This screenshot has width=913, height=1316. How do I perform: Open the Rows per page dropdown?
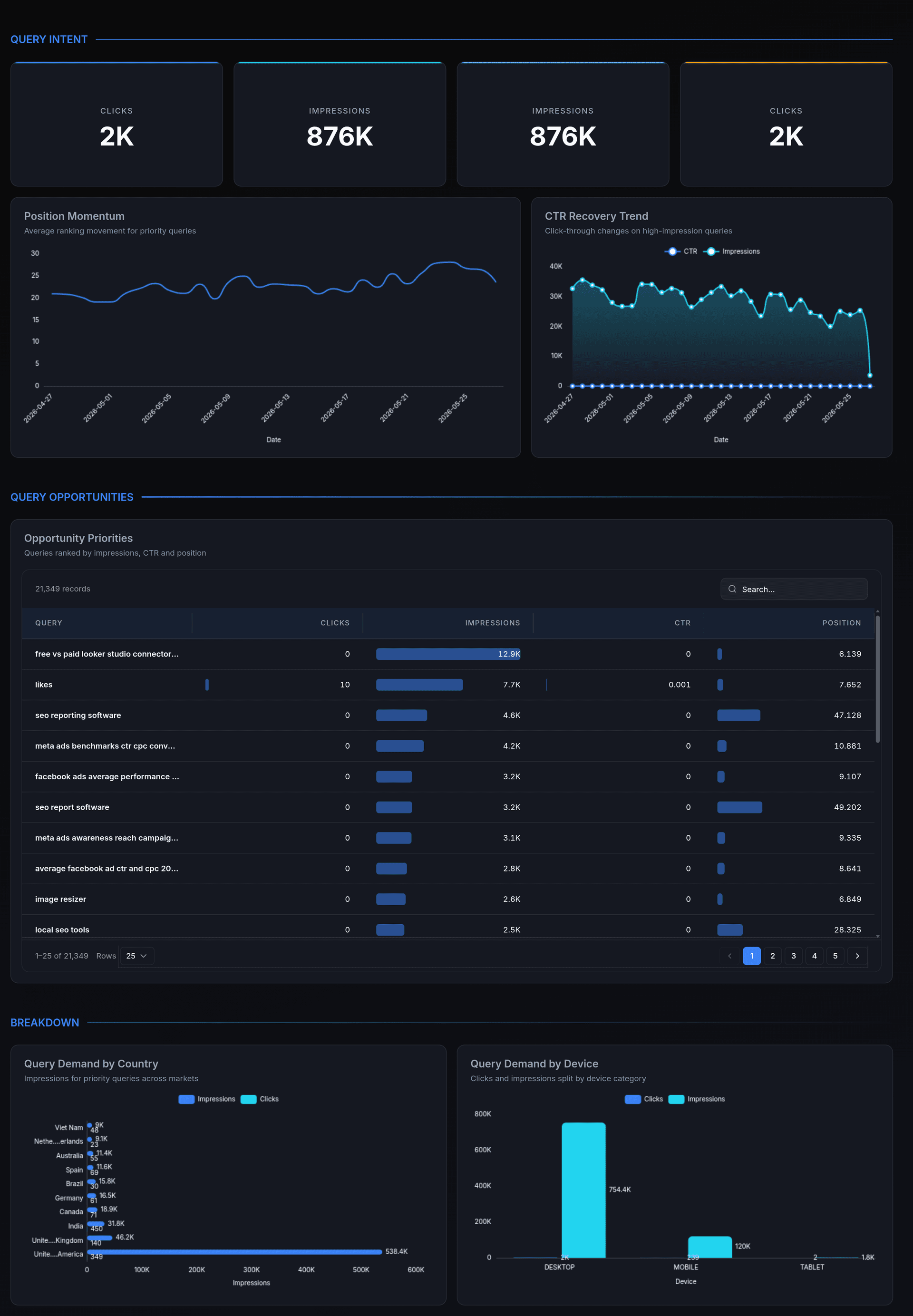coord(137,956)
